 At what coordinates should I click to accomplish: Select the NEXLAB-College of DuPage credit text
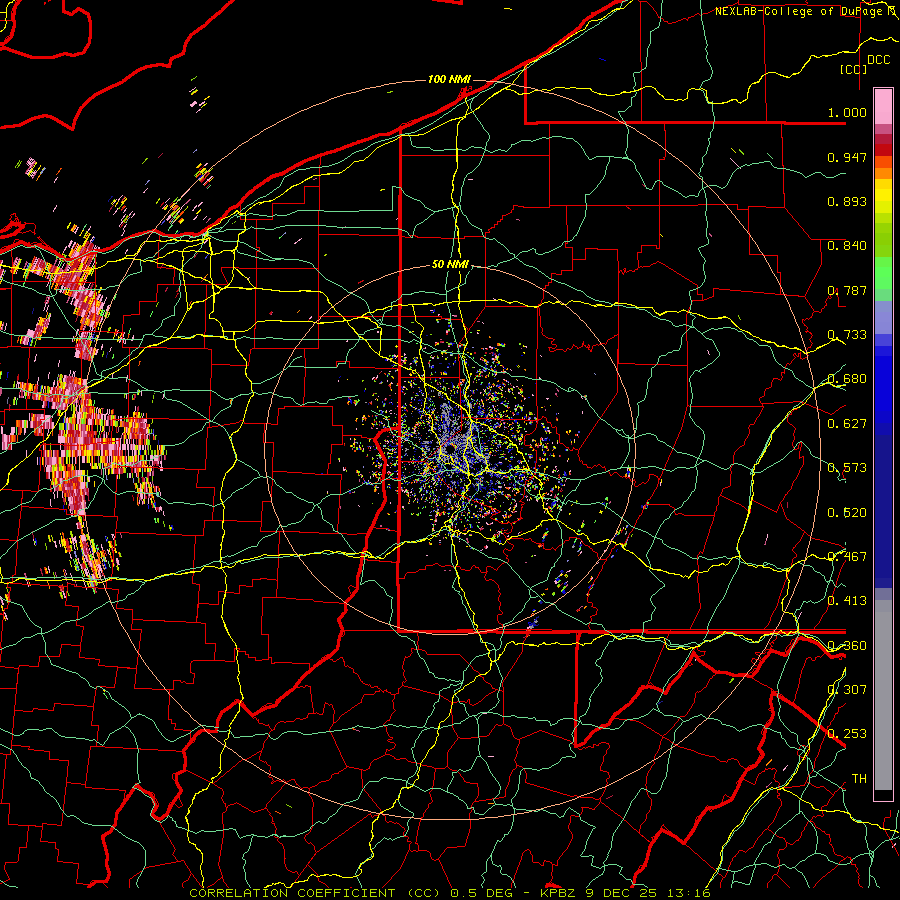(798, 11)
